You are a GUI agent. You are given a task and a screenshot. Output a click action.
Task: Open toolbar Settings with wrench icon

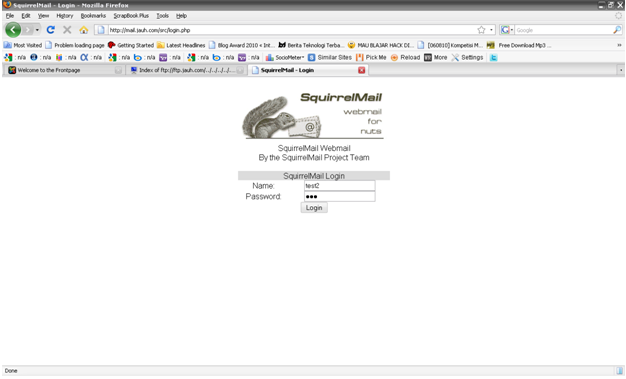467,58
